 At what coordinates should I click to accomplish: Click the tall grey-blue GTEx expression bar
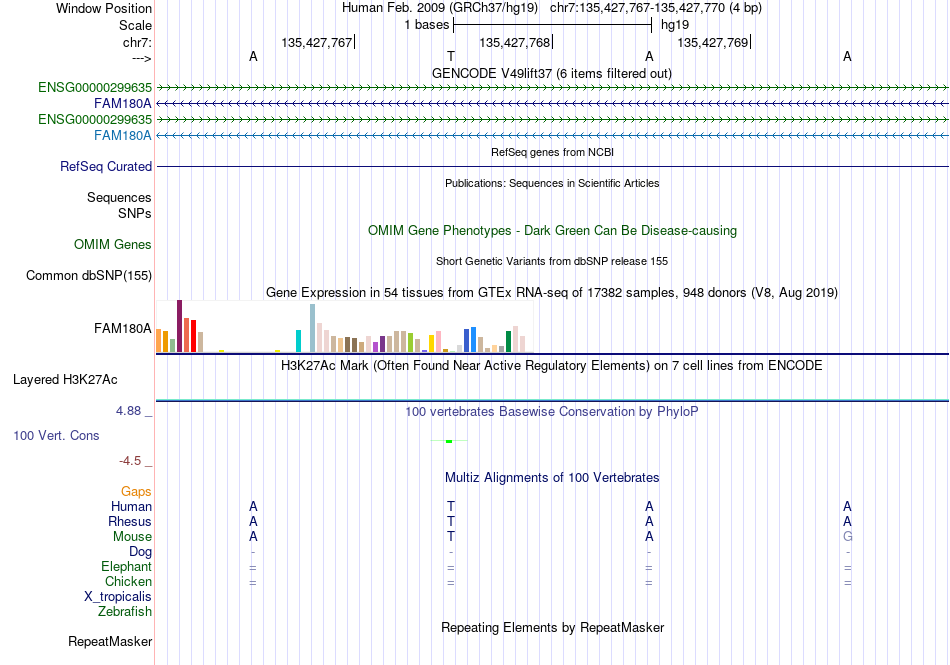click(x=313, y=328)
